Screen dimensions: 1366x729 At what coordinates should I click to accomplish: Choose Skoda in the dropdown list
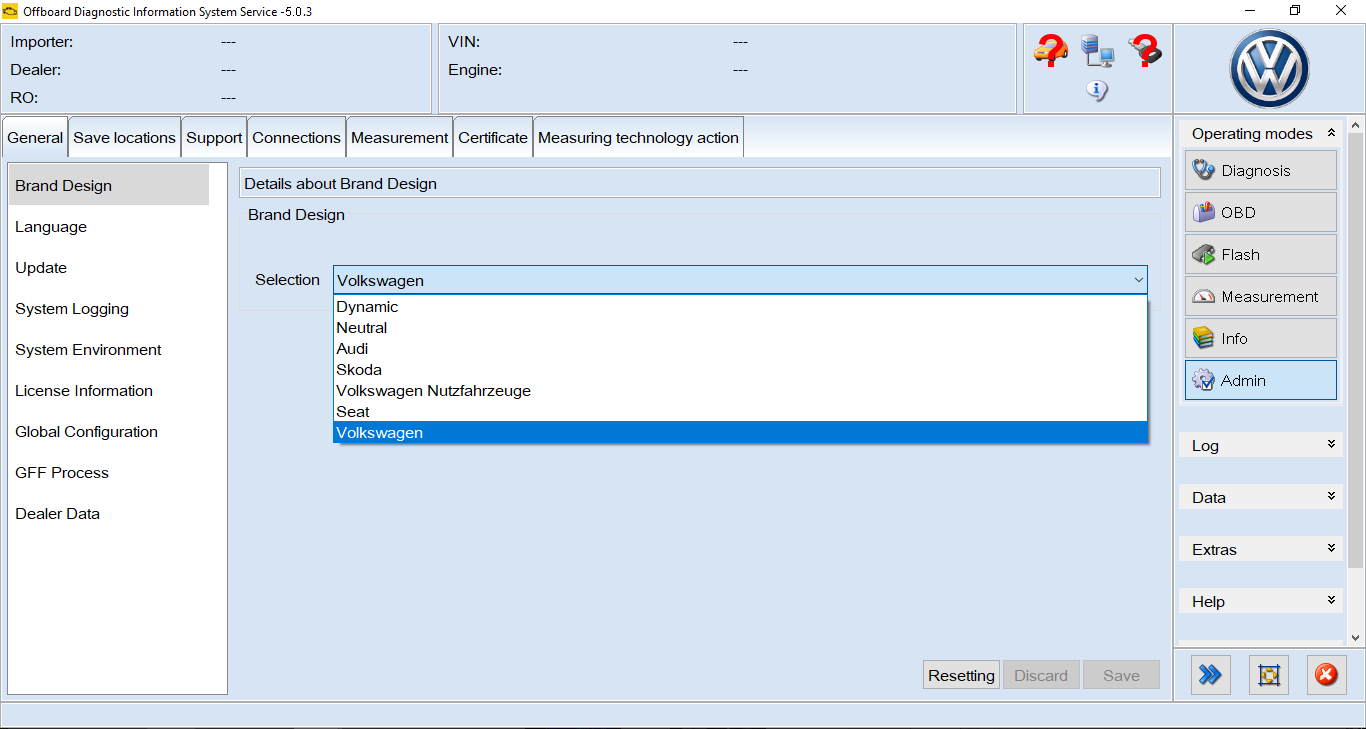740,370
